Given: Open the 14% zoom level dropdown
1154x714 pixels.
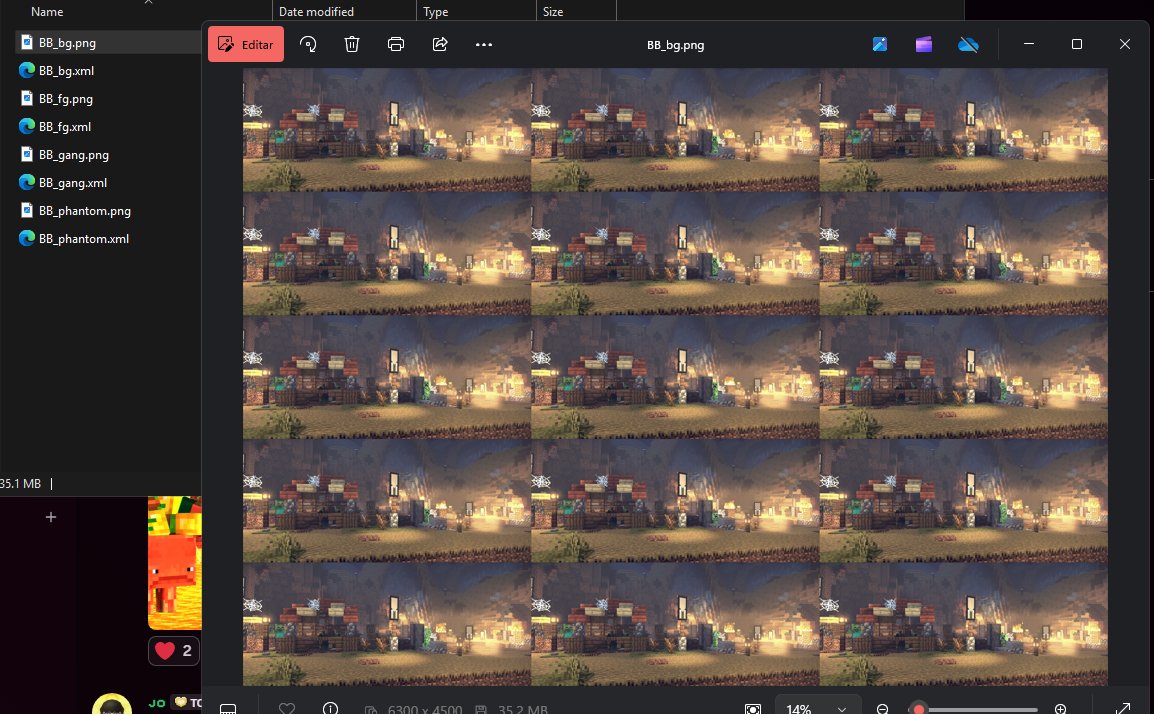Looking at the screenshot, I should click(x=818, y=709).
